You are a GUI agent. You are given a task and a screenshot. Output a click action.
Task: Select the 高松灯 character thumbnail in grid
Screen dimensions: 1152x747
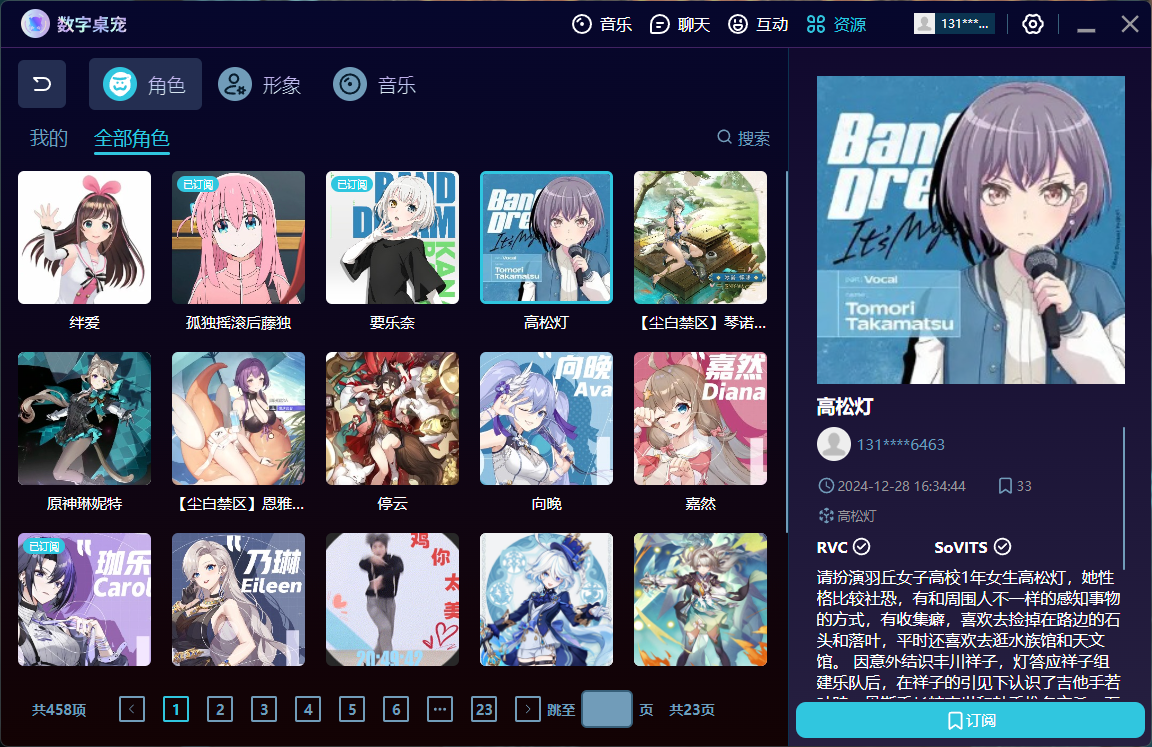tap(546, 237)
